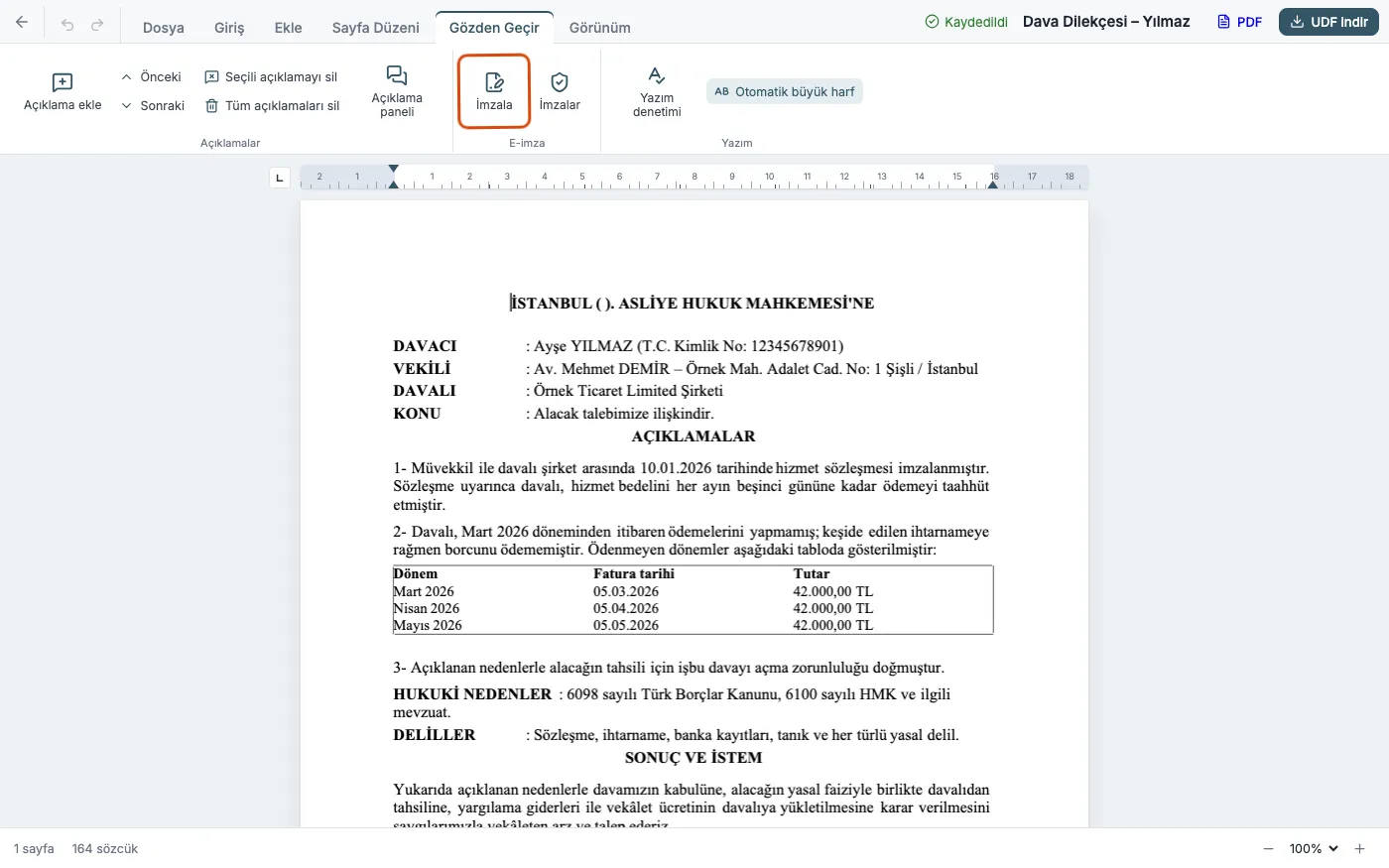
Task: Click the Kaydedildi saved status indicator
Action: click(x=966, y=22)
